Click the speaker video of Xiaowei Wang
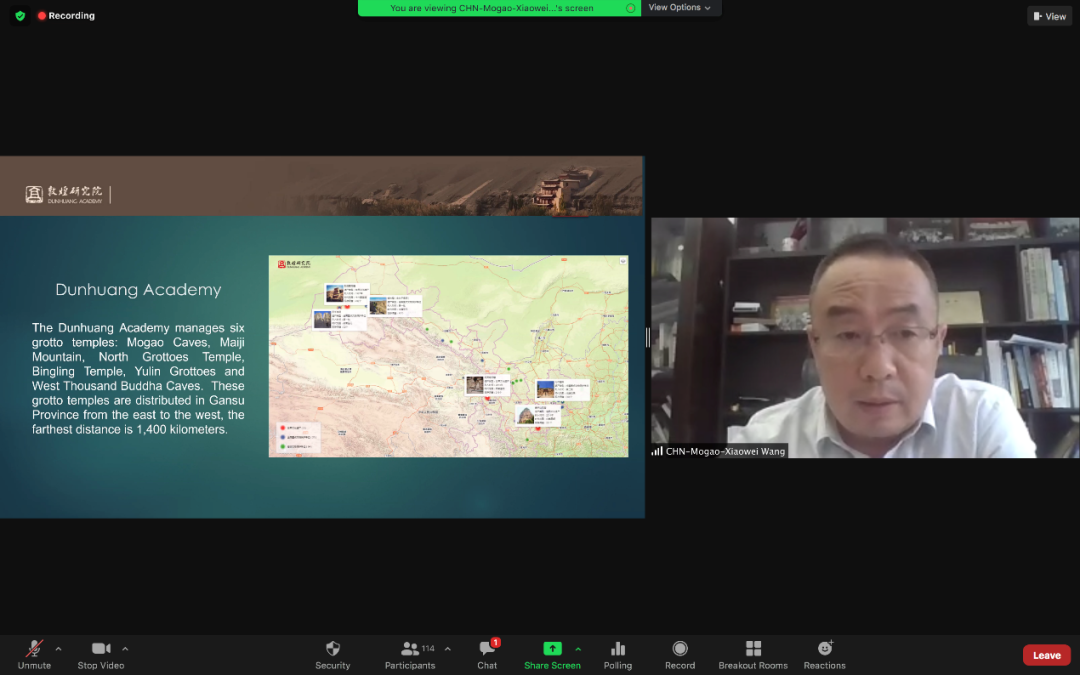 coord(865,338)
